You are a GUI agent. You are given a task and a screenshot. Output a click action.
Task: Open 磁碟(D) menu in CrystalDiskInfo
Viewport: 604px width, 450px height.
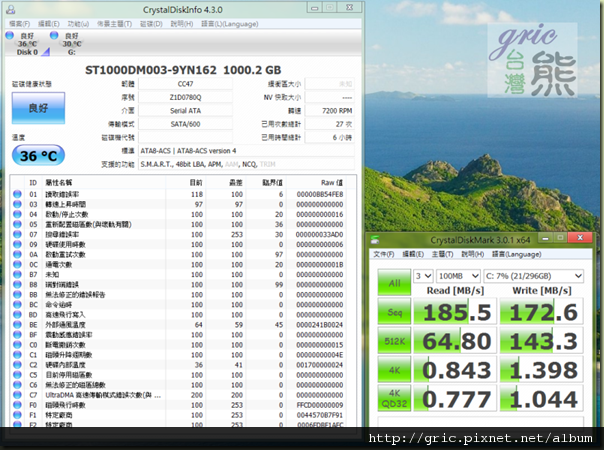151,24
